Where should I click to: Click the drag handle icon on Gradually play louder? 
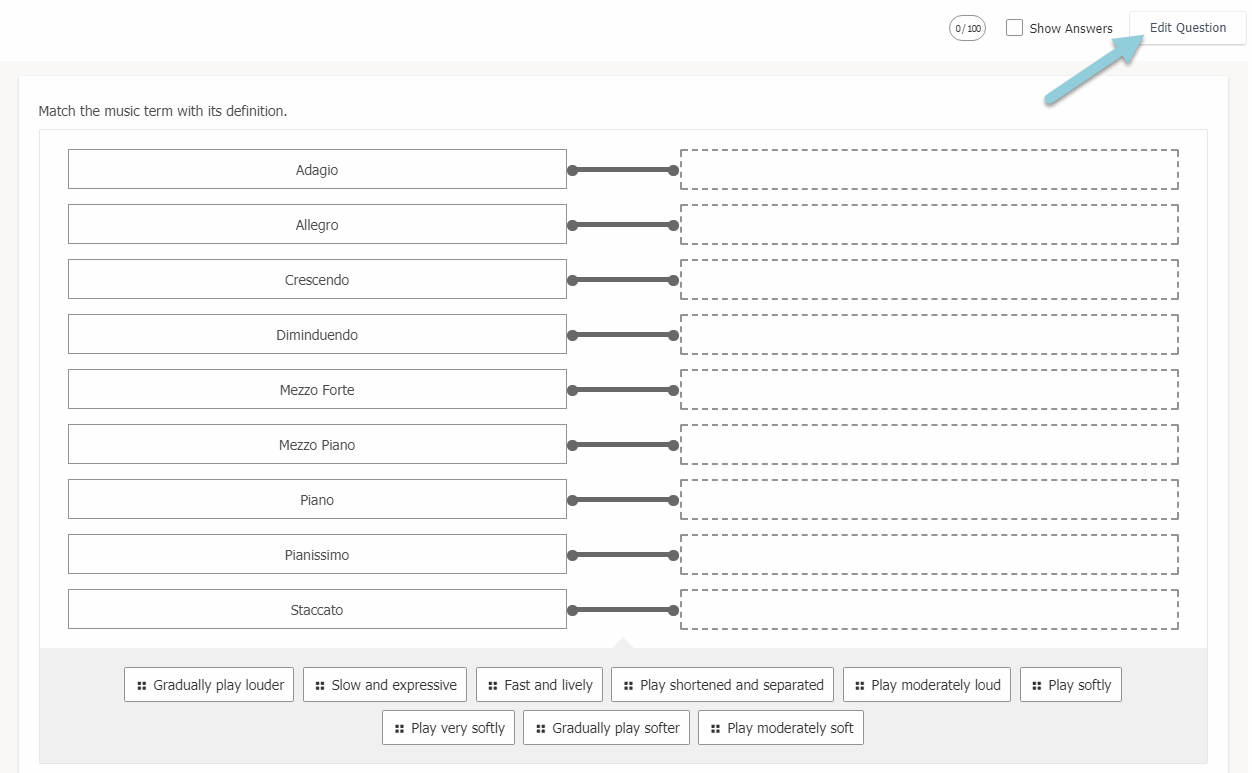pos(142,686)
